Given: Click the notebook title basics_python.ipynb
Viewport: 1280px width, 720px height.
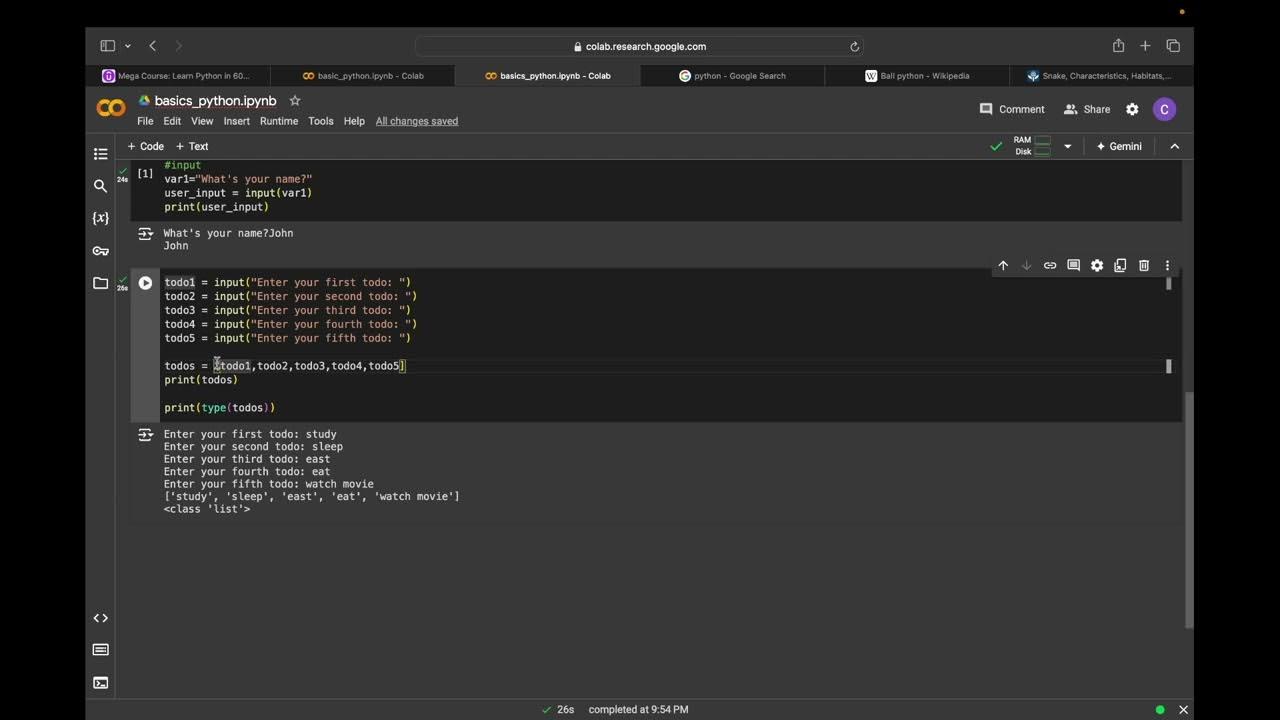Looking at the screenshot, I should click(x=215, y=101).
